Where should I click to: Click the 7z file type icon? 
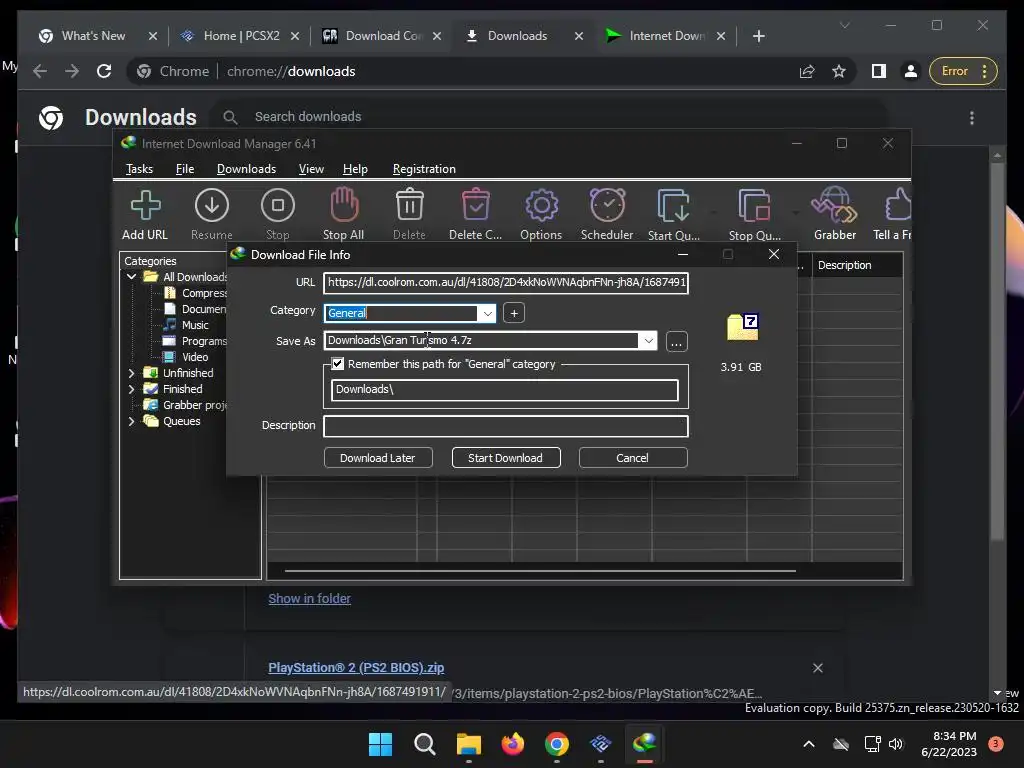click(x=743, y=327)
